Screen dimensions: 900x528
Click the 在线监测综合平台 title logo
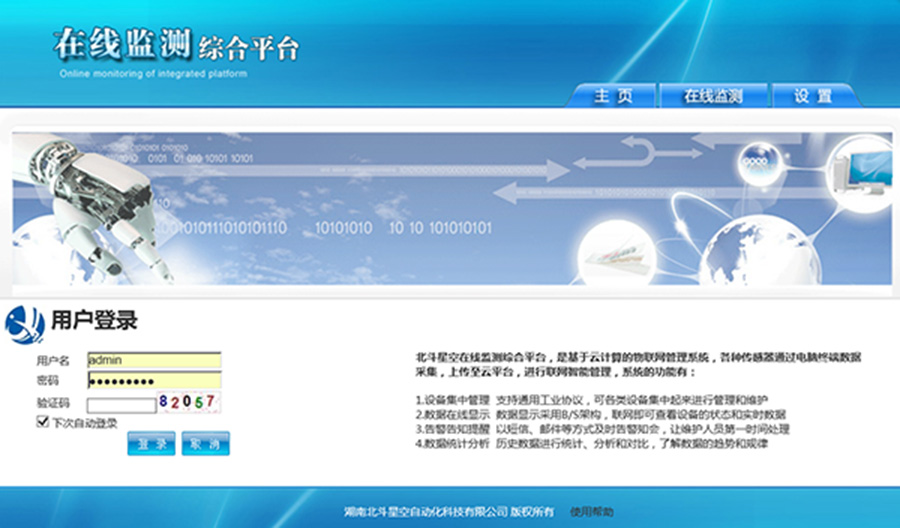click(x=175, y=47)
